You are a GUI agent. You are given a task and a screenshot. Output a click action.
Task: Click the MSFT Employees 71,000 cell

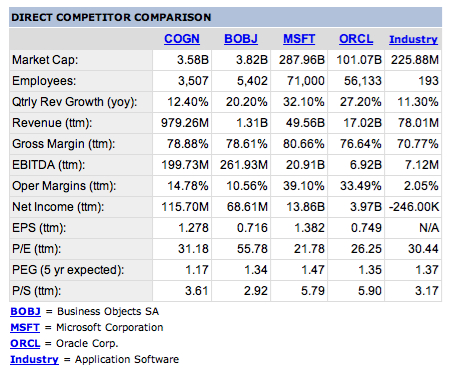click(x=299, y=81)
